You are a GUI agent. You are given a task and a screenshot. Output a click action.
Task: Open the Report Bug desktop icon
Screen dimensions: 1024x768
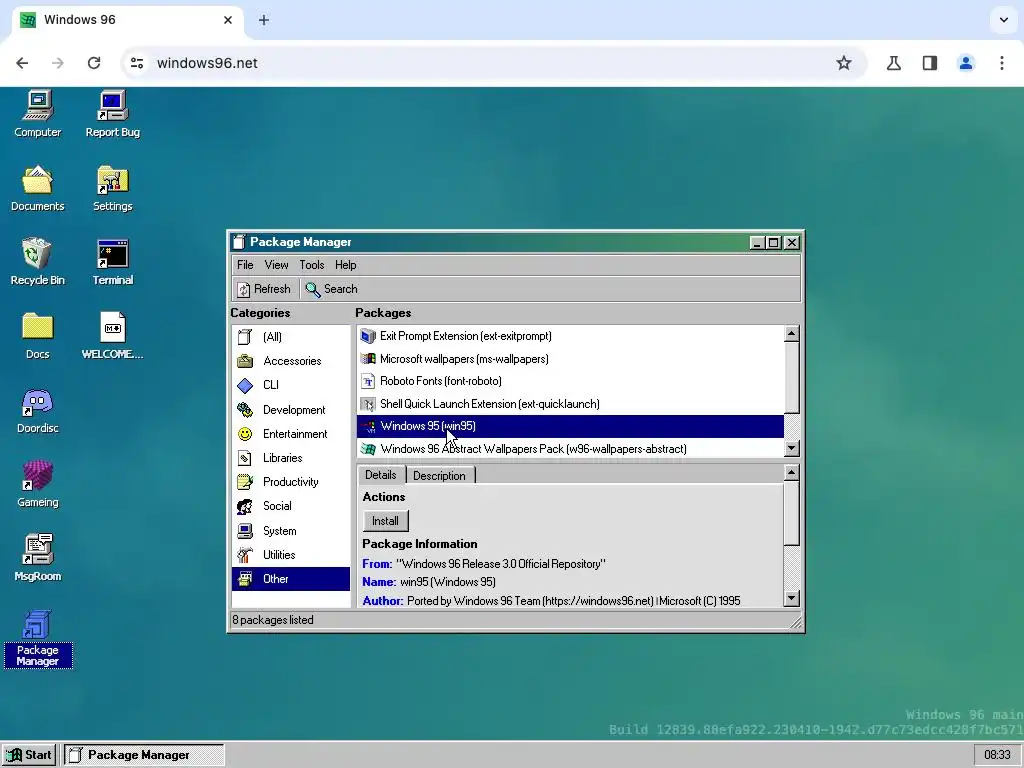[x=112, y=114]
